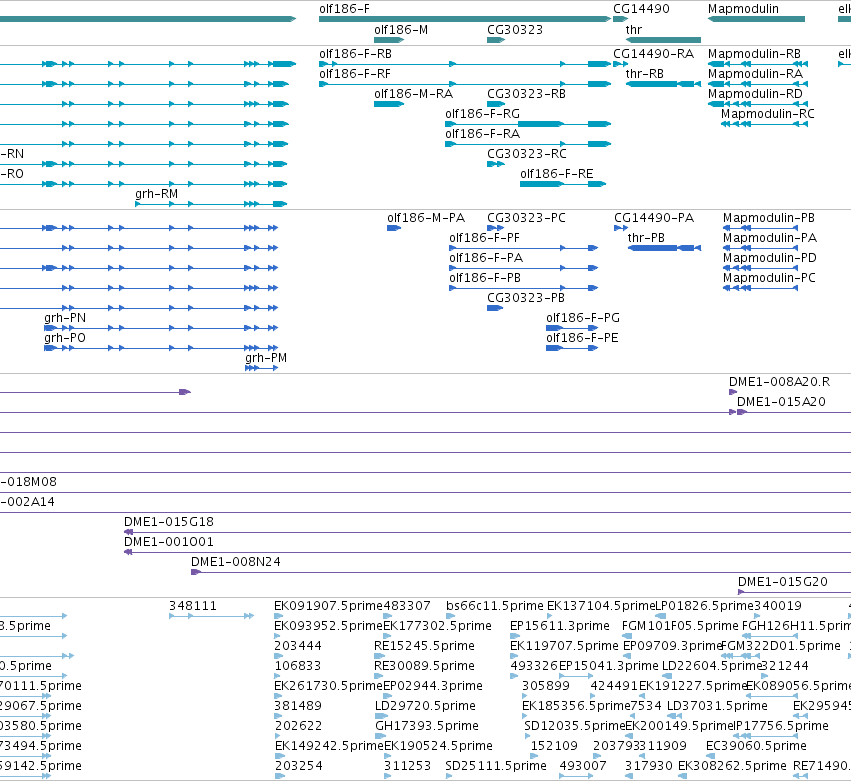The image size is (851, 781).
Task: Select transcript thr-RB
Action: tap(663, 84)
